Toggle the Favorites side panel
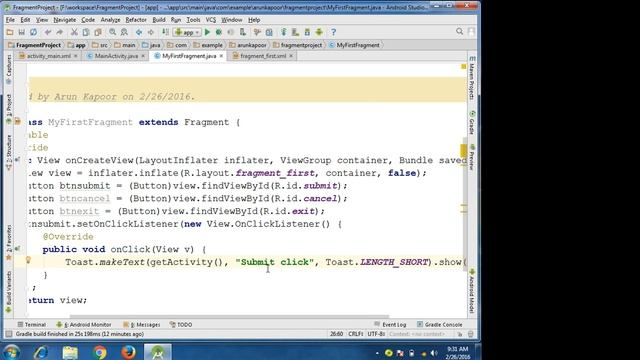 (9, 242)
